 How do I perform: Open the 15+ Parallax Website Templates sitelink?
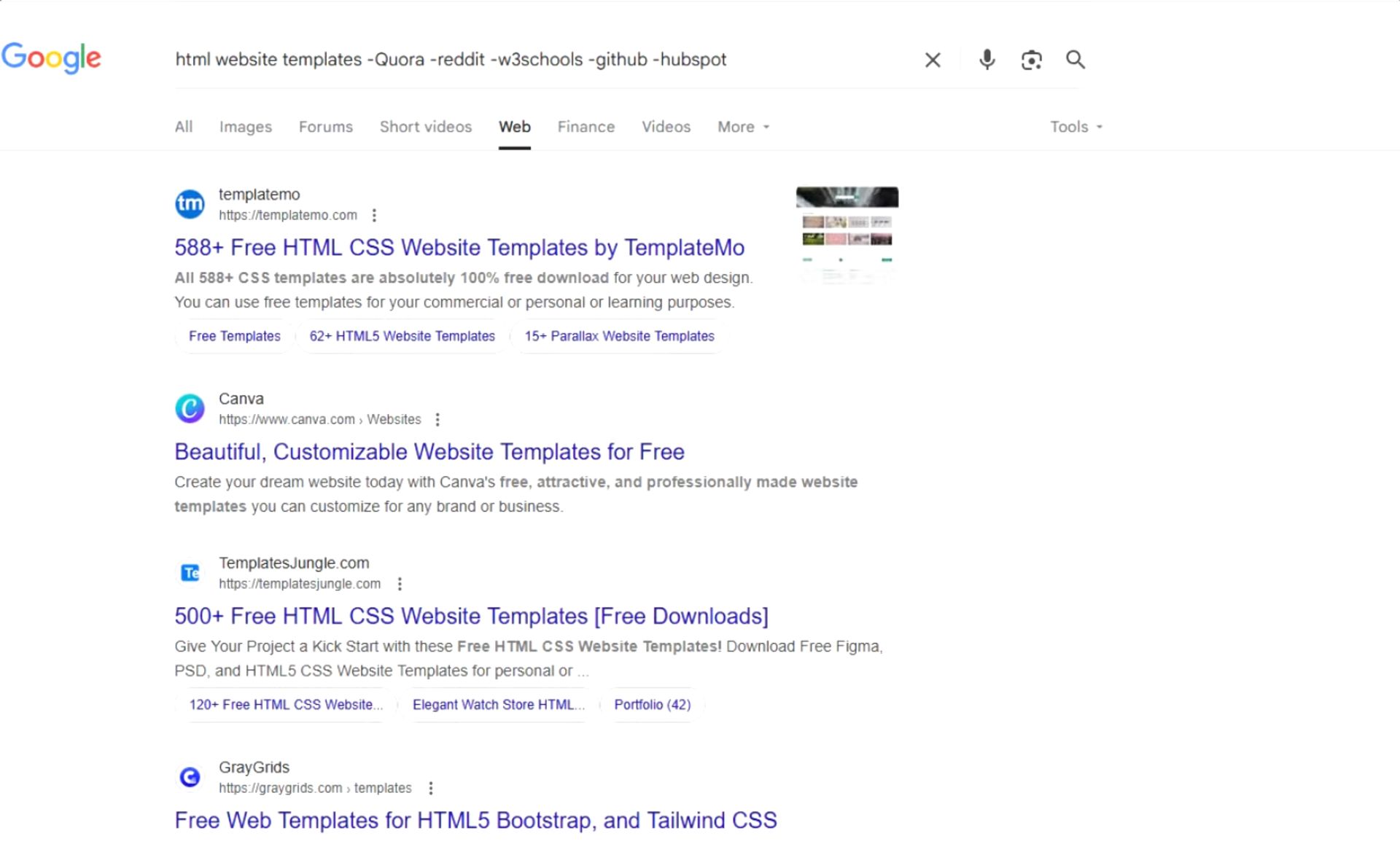pyautogui.click(x=619, y=336)
